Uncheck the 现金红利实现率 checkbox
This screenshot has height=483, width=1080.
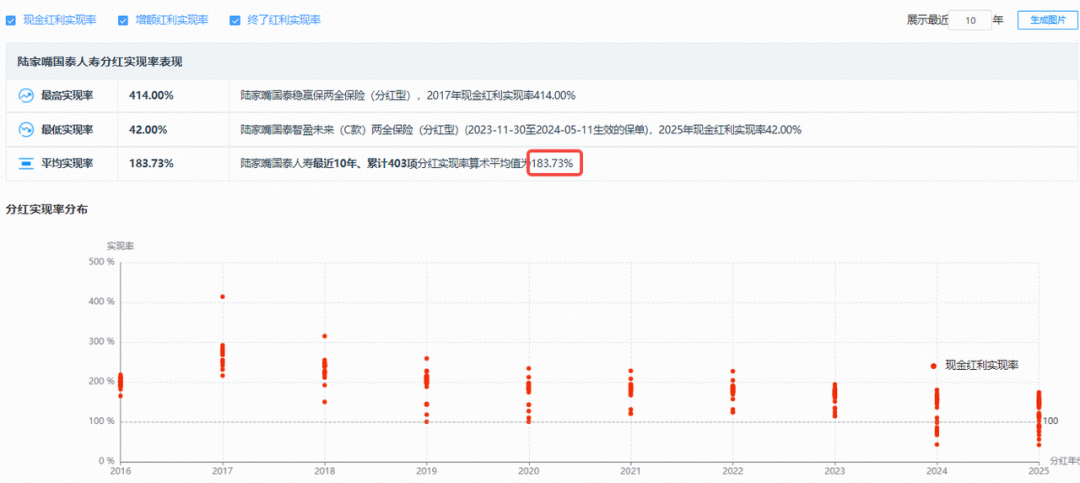pyautogui.click(x=11, y=21)
